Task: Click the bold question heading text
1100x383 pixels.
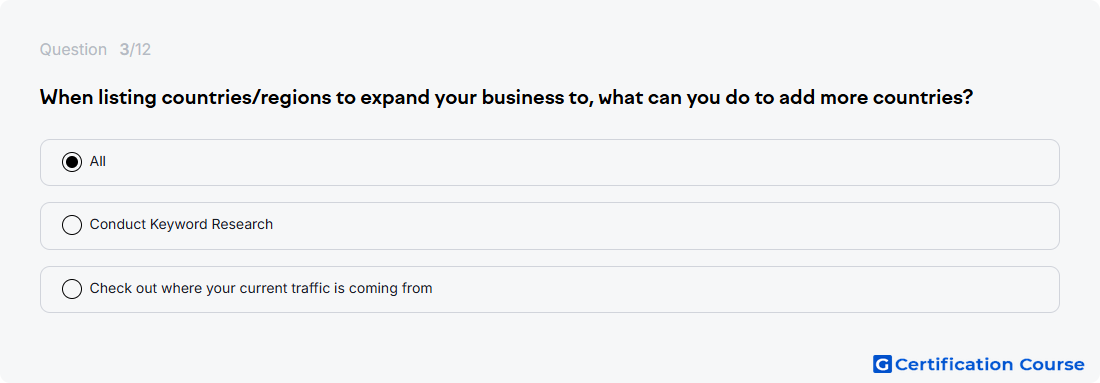Action: 506,98
